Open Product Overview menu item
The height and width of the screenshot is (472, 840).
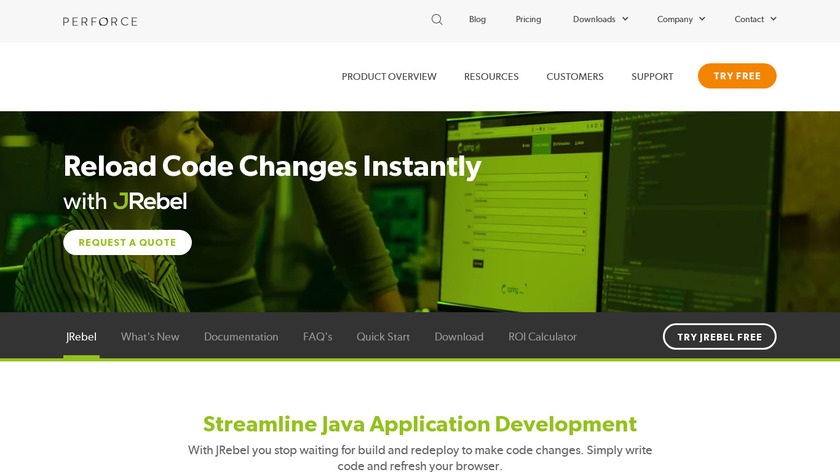[x=389, y=77]
